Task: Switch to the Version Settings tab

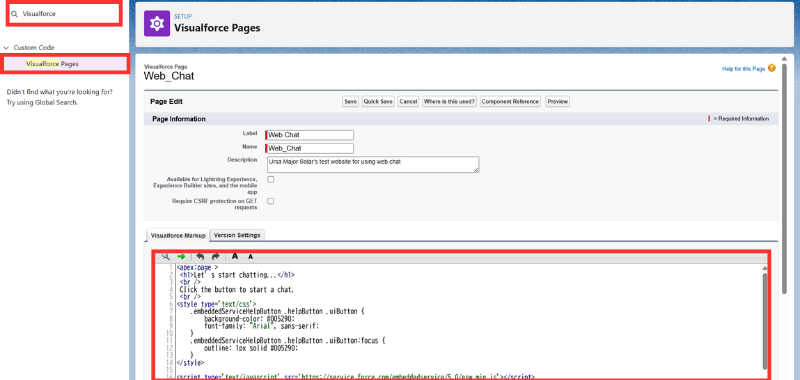Action: tap(237, 235)
